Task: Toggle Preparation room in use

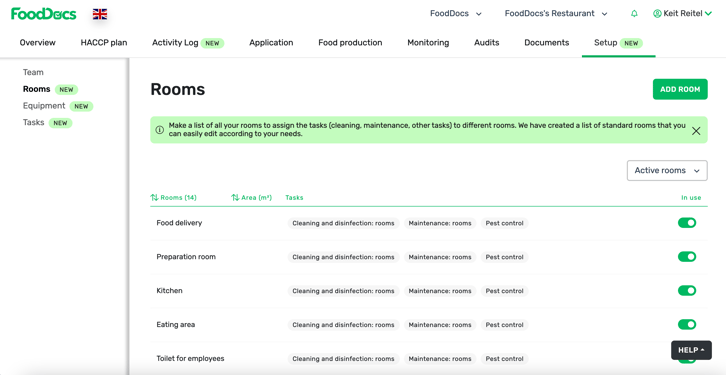Action: pos(687,257)
